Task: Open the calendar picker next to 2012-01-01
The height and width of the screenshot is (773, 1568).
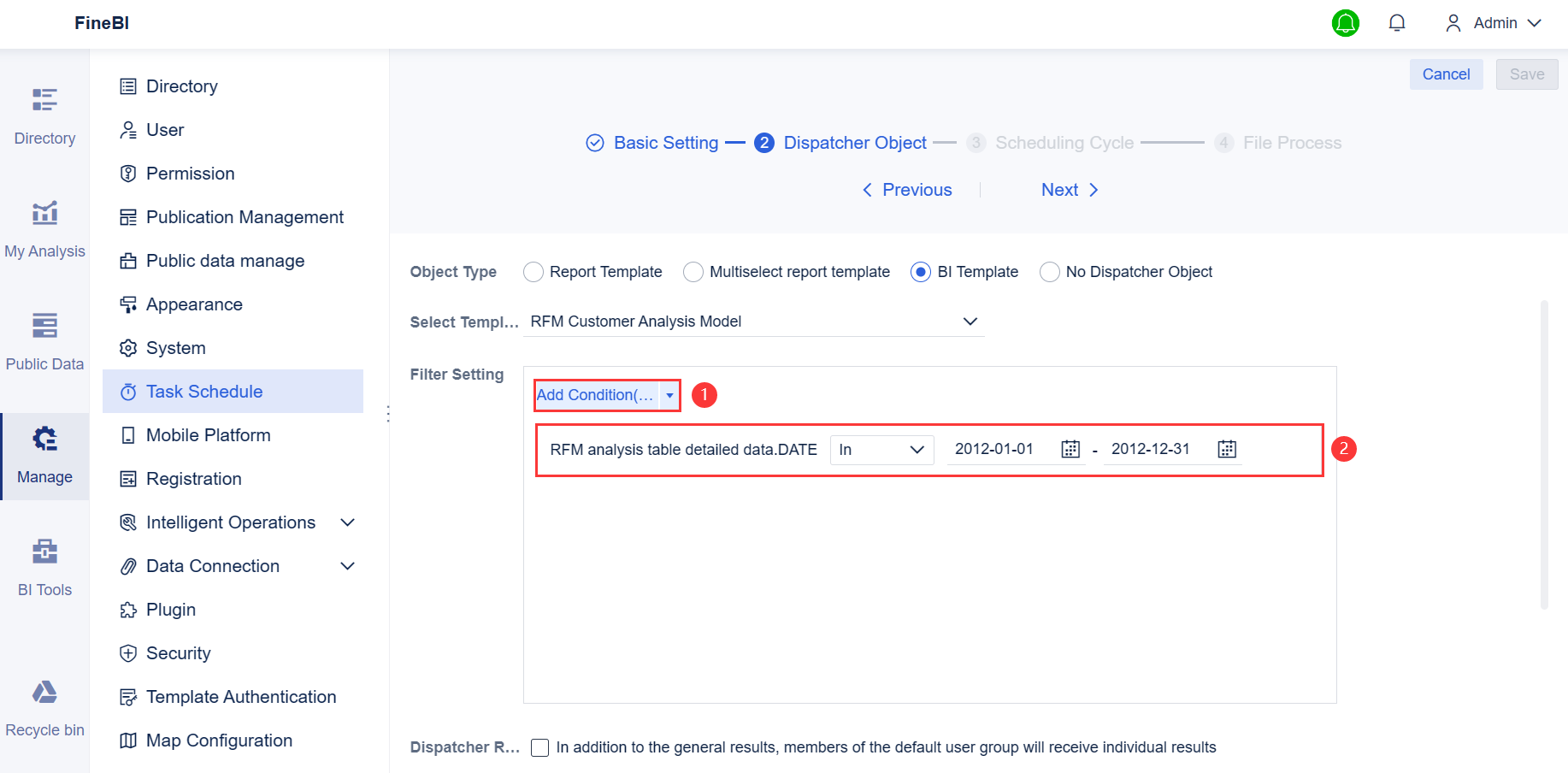Action: [x=1070, y=448]
